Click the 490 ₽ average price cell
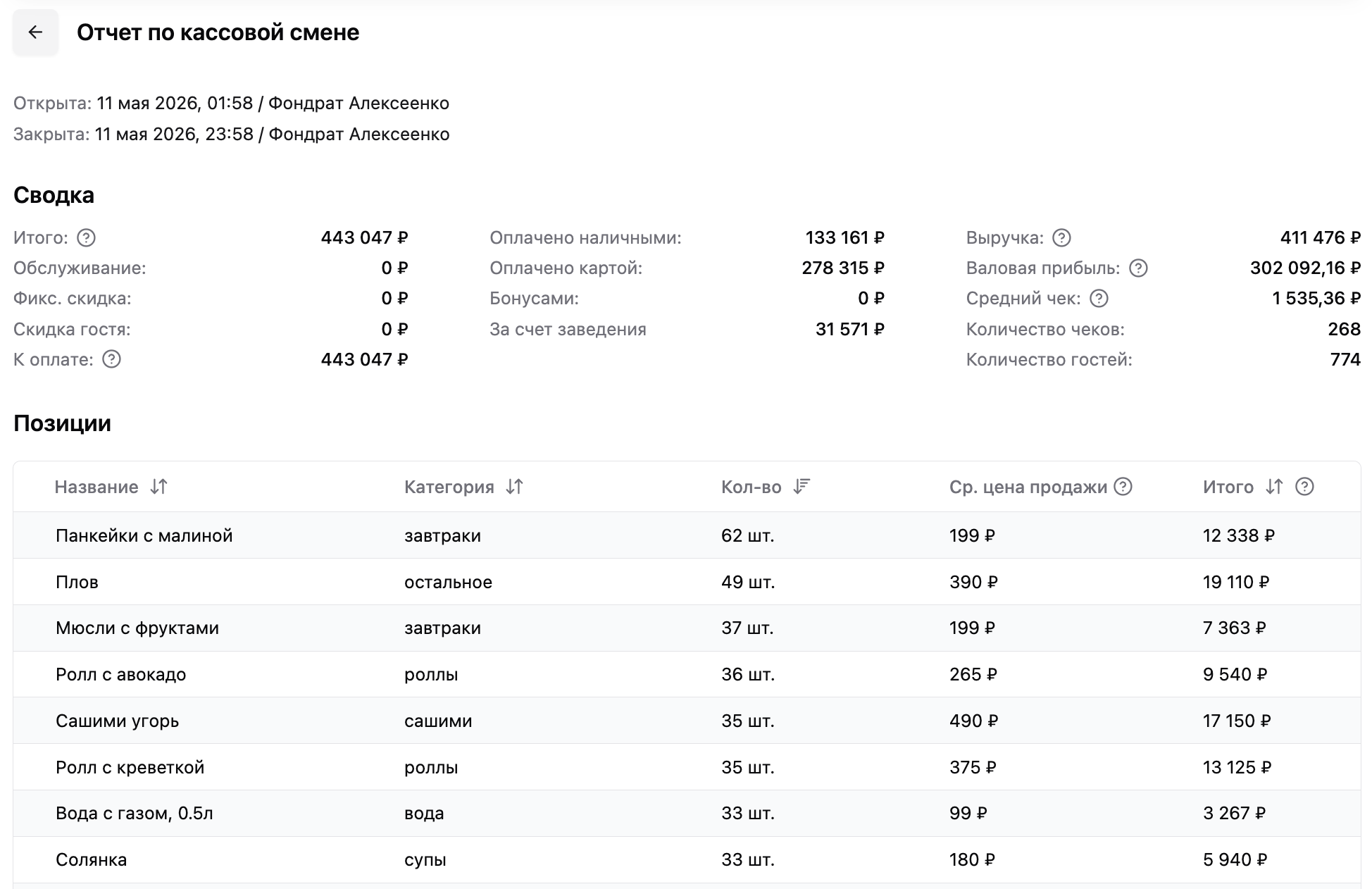 click(x=974, y=721)
